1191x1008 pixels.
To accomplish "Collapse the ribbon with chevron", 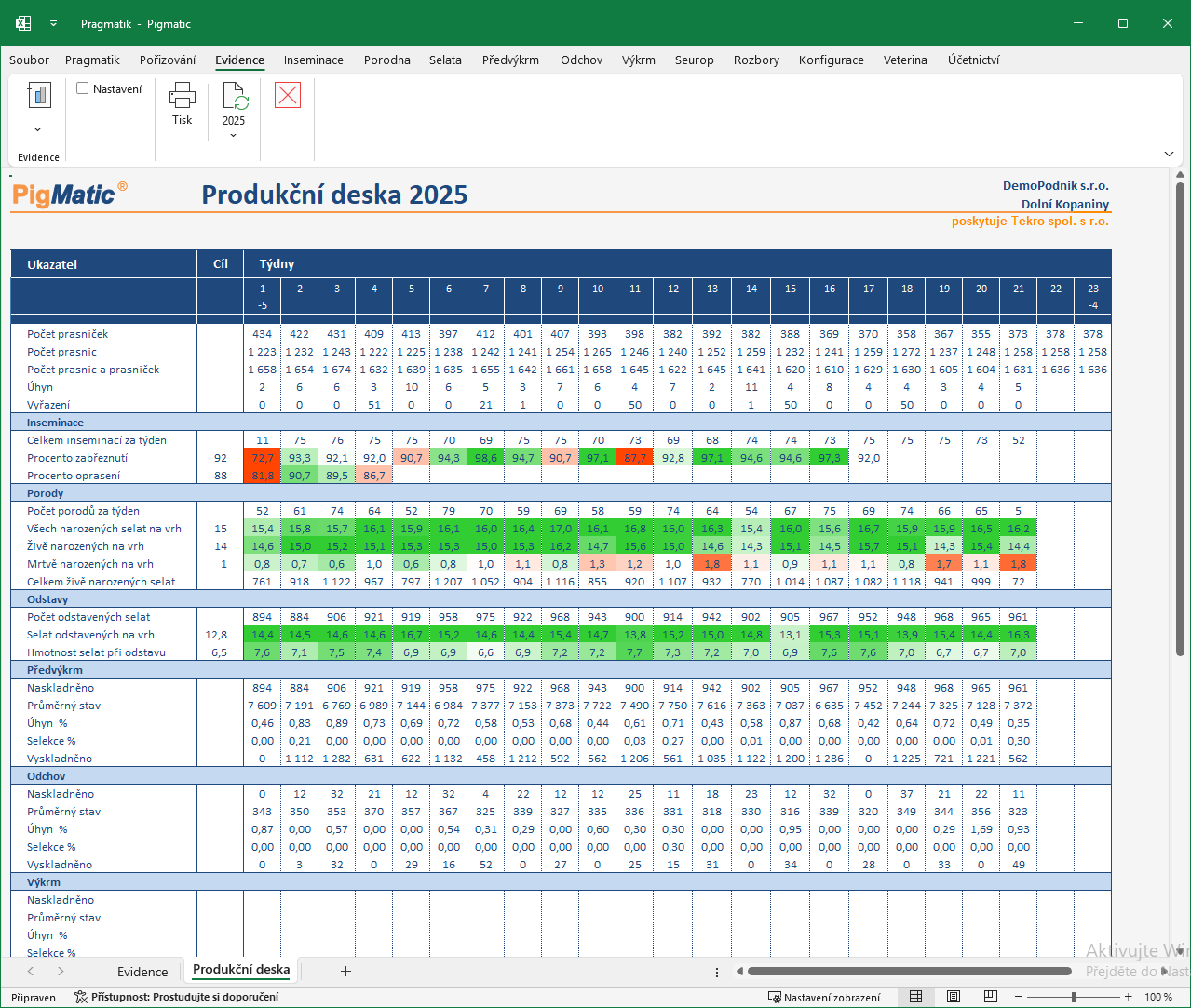I will coord(1169,154).
